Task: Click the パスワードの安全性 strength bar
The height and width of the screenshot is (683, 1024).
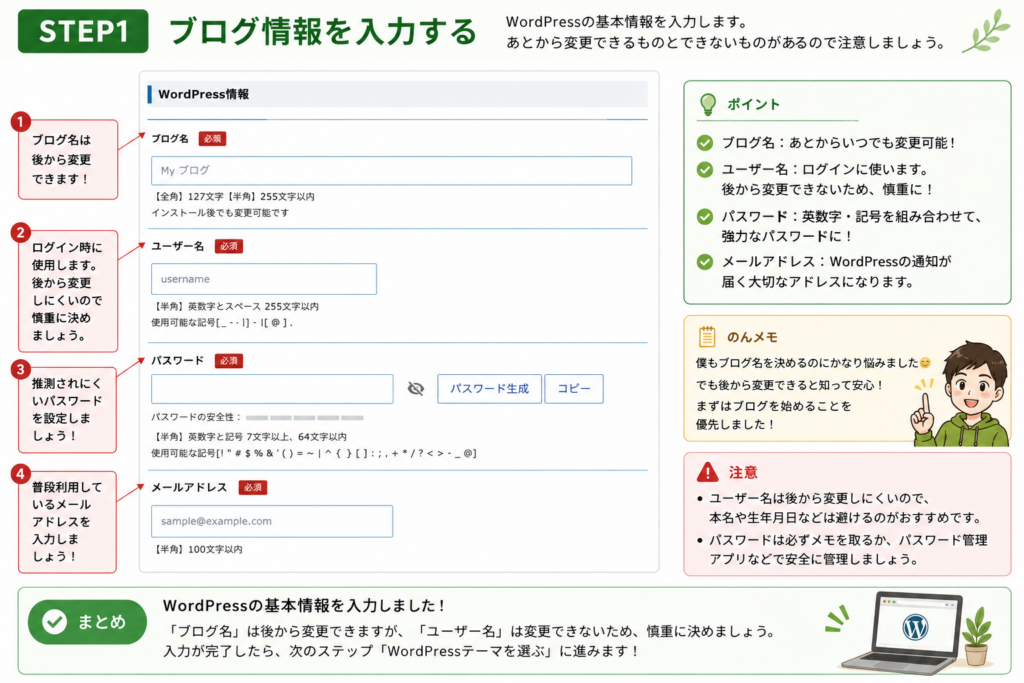Action: click(304, 417)
